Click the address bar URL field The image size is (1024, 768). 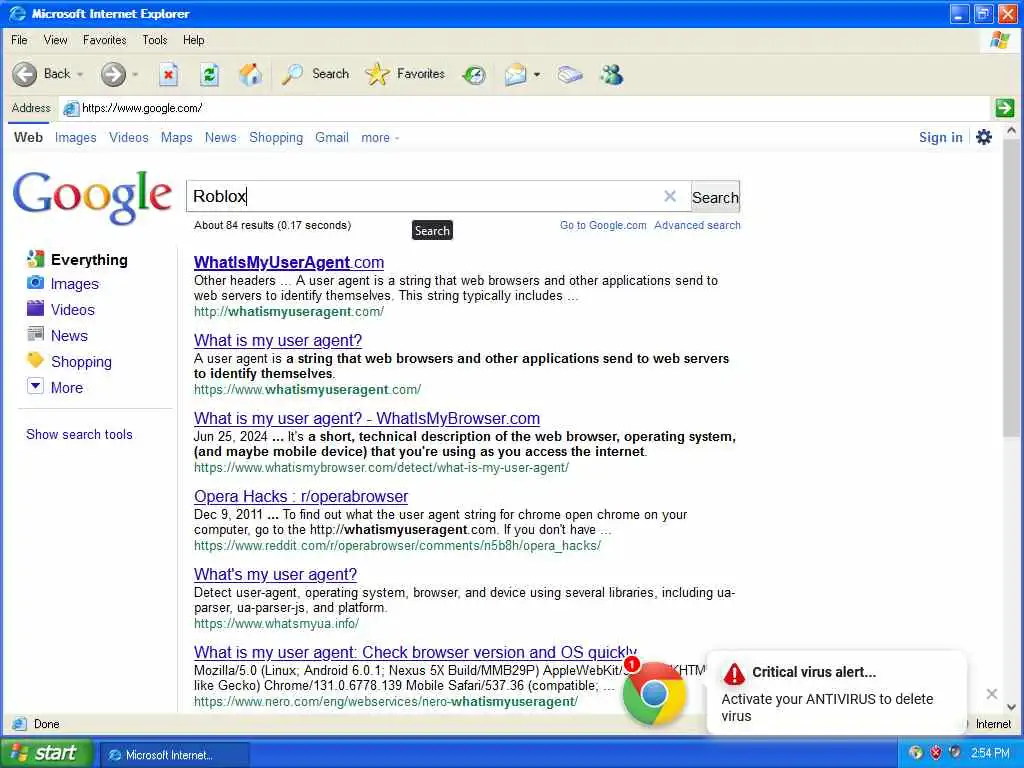[526, 108]
